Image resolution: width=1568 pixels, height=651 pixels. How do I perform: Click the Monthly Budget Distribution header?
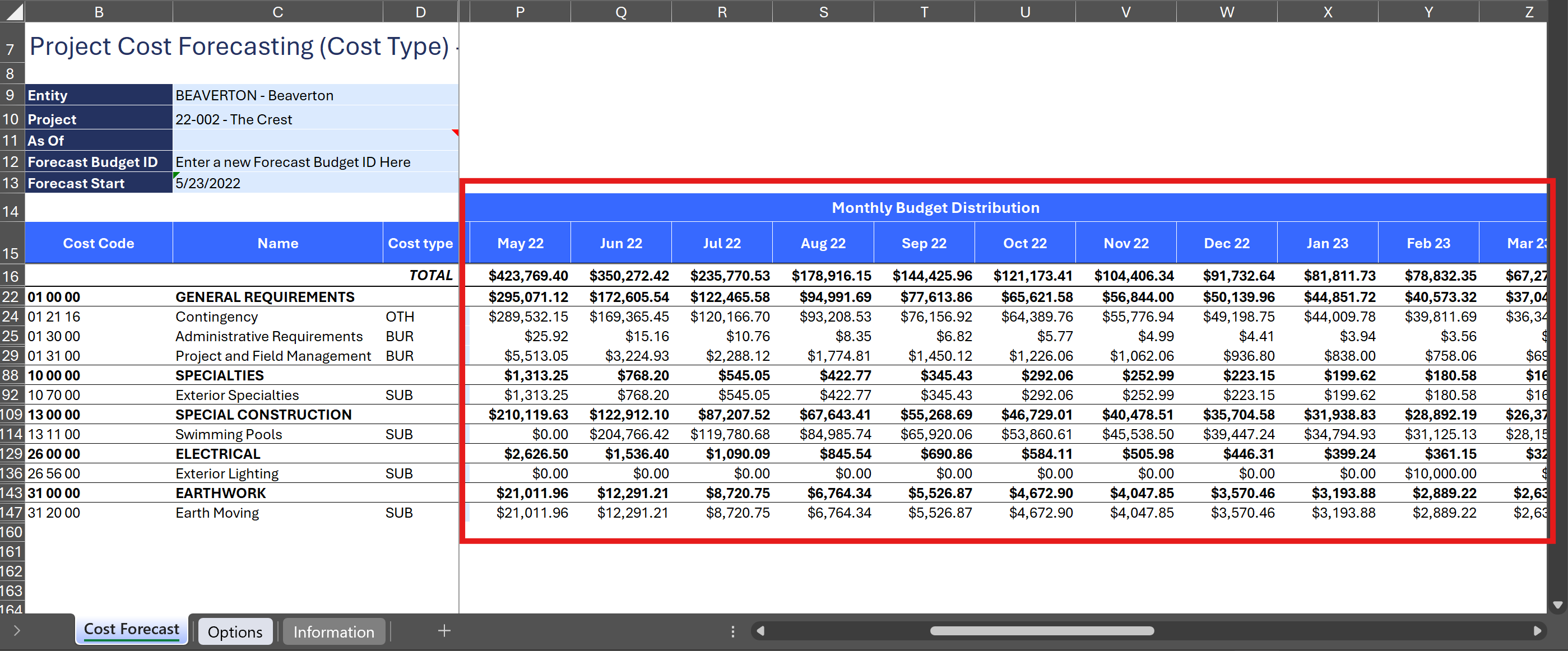pos(935,207)
